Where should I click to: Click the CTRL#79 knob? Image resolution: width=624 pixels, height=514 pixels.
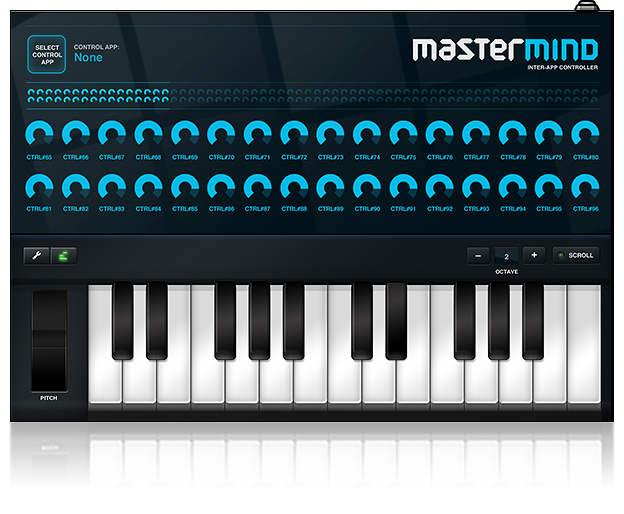[x=549, y=133]
